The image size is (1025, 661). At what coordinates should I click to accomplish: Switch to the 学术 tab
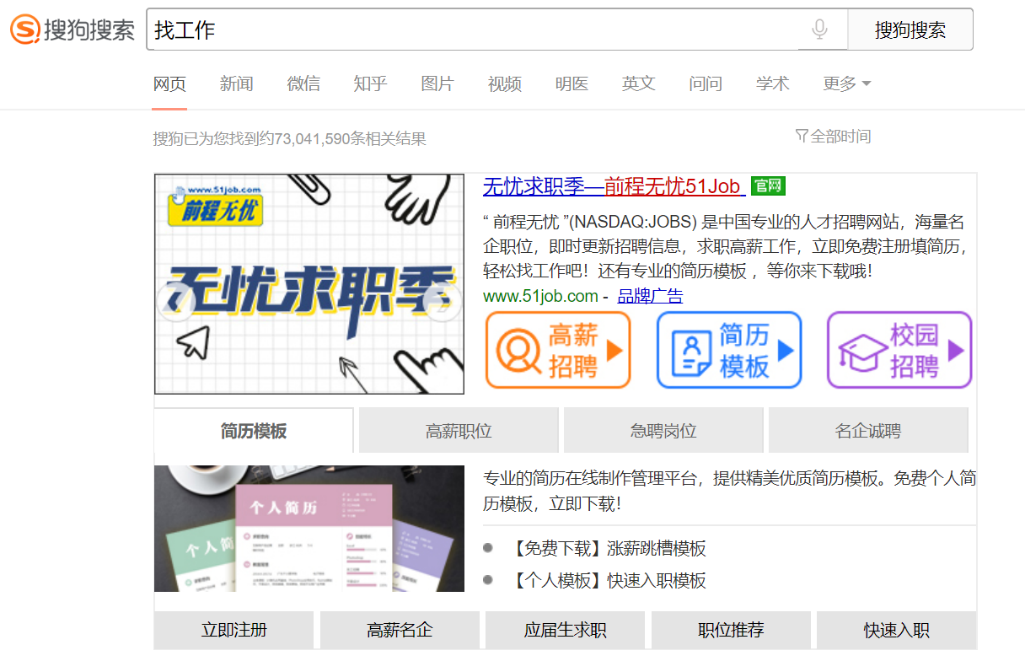point(773,84)
